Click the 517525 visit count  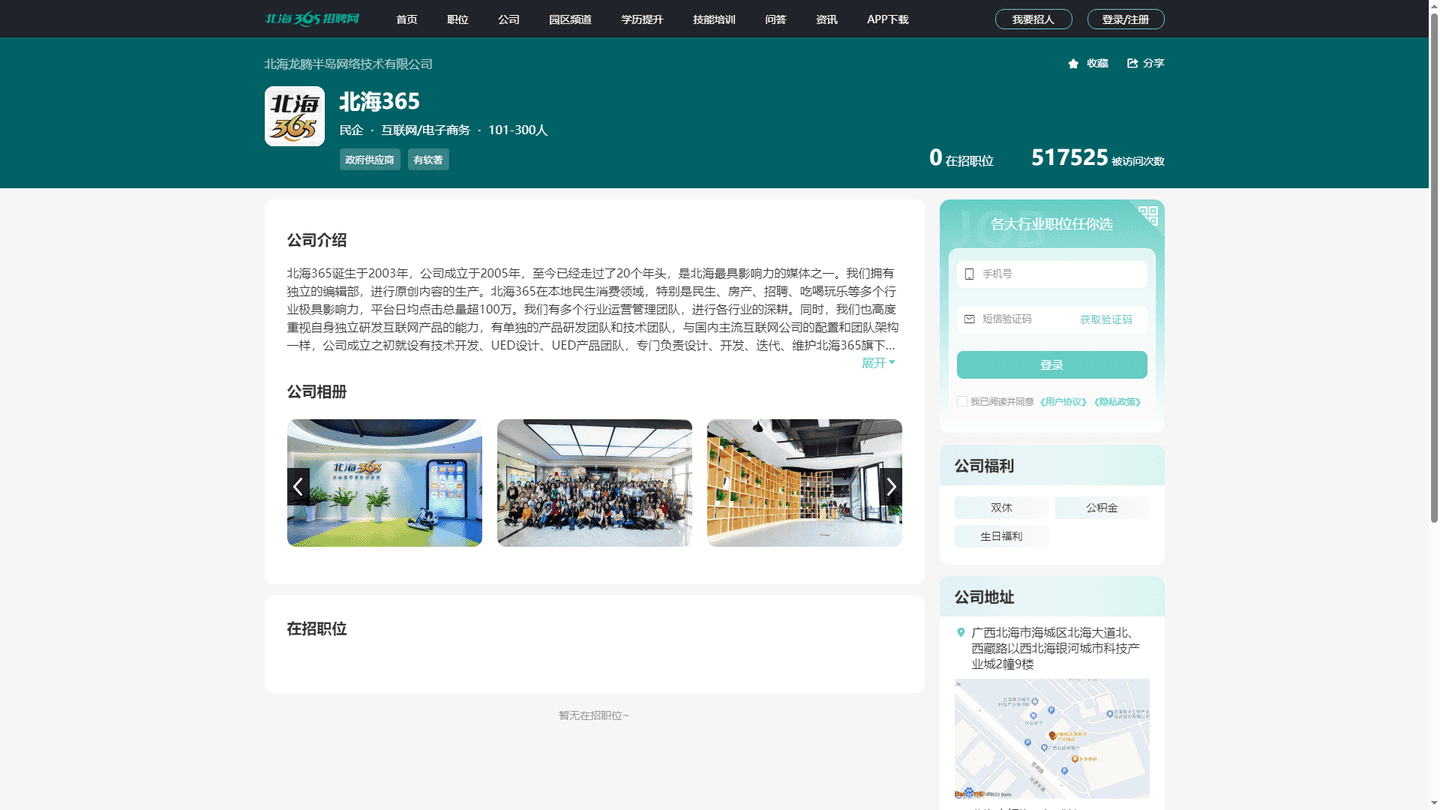pyautogui.click(x=1069, y=158)
